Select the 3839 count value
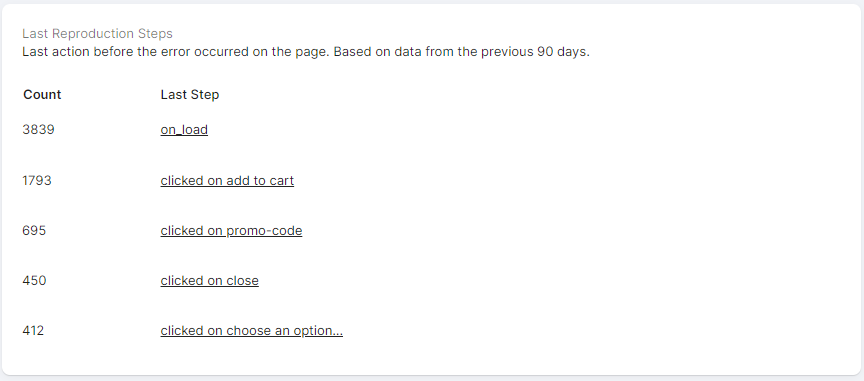 (x=38, y=130)
